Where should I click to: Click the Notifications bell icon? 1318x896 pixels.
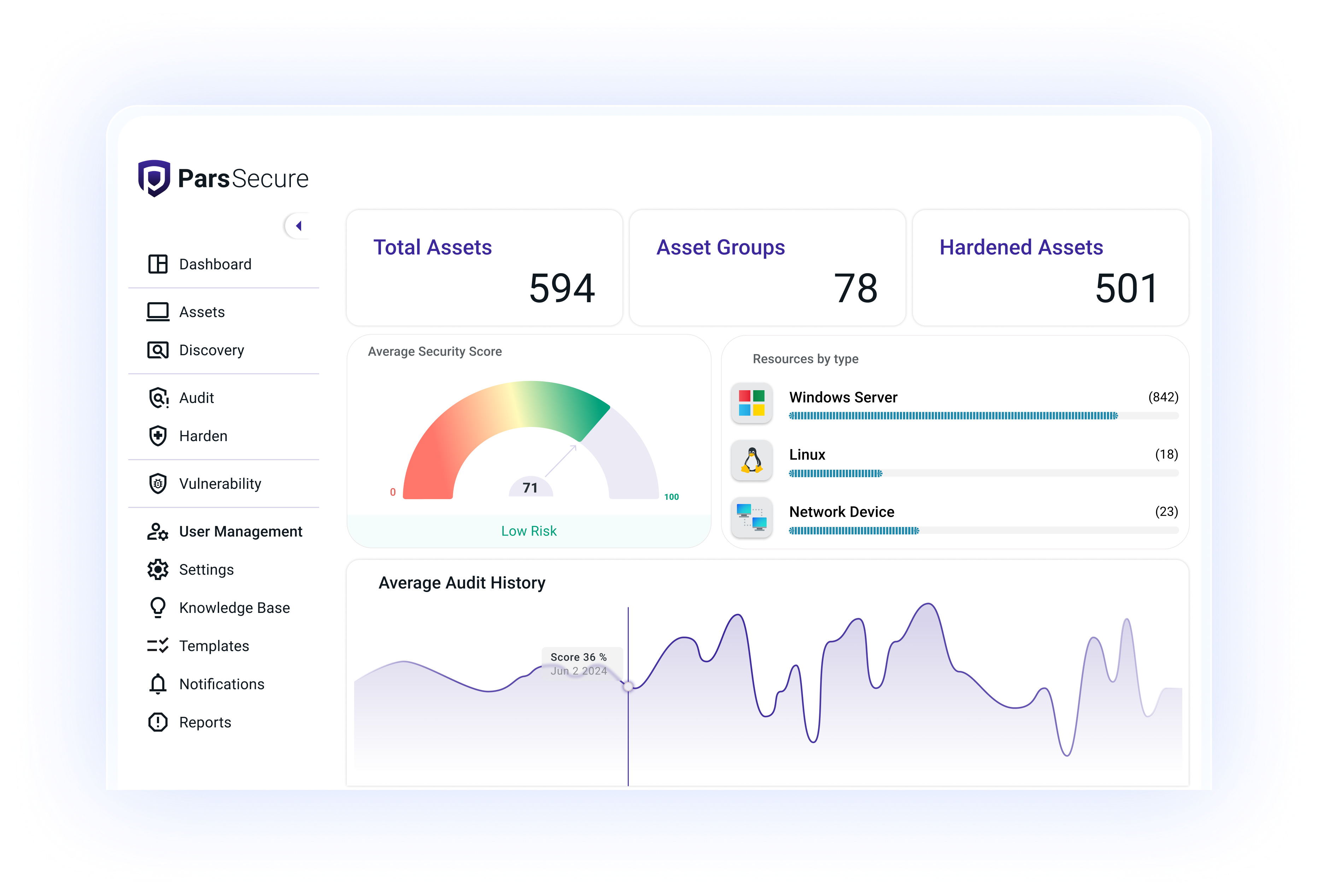pyautogui.click(x=158, y=684)
